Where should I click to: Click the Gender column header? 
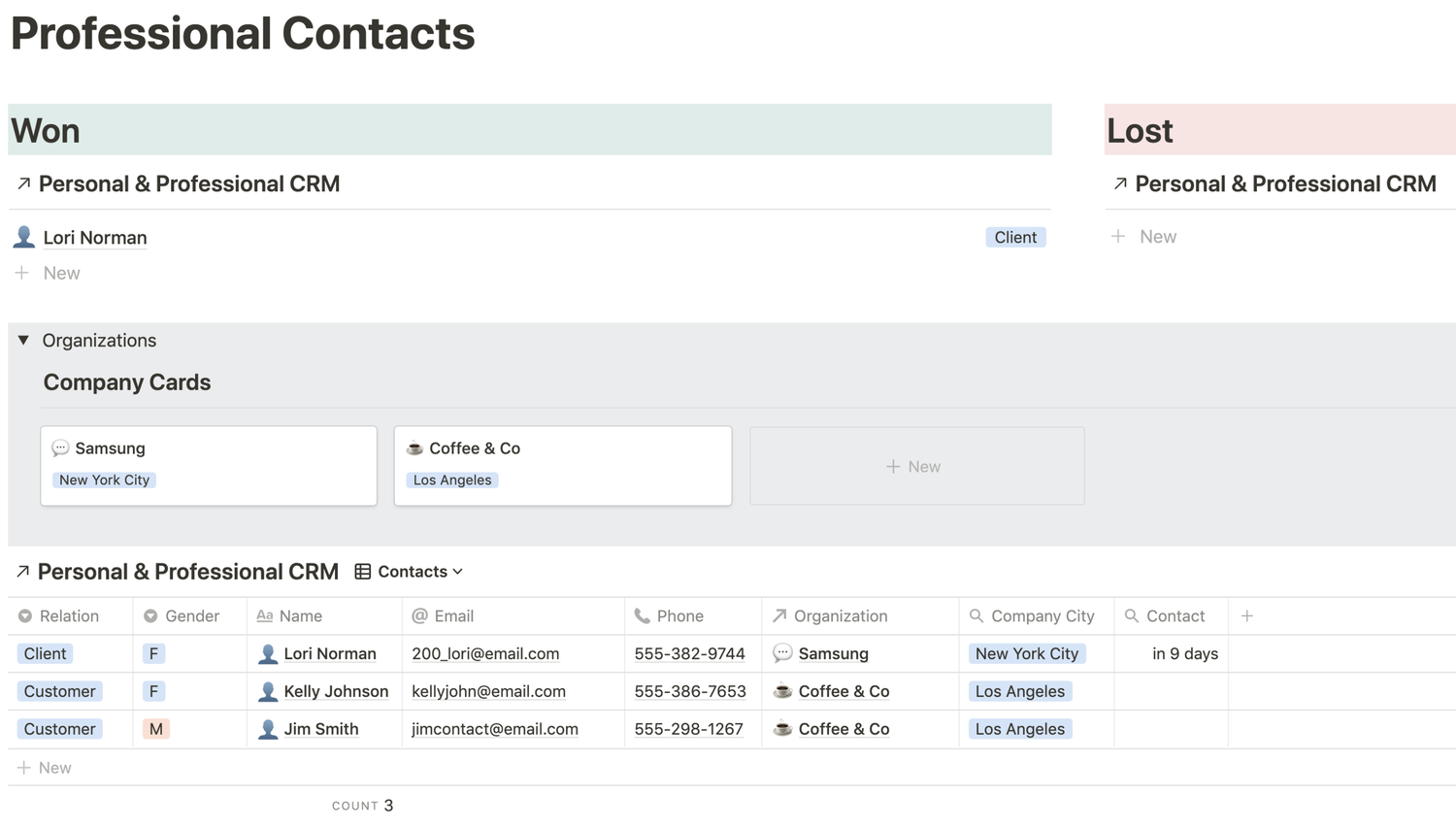[x=190, y=616]
